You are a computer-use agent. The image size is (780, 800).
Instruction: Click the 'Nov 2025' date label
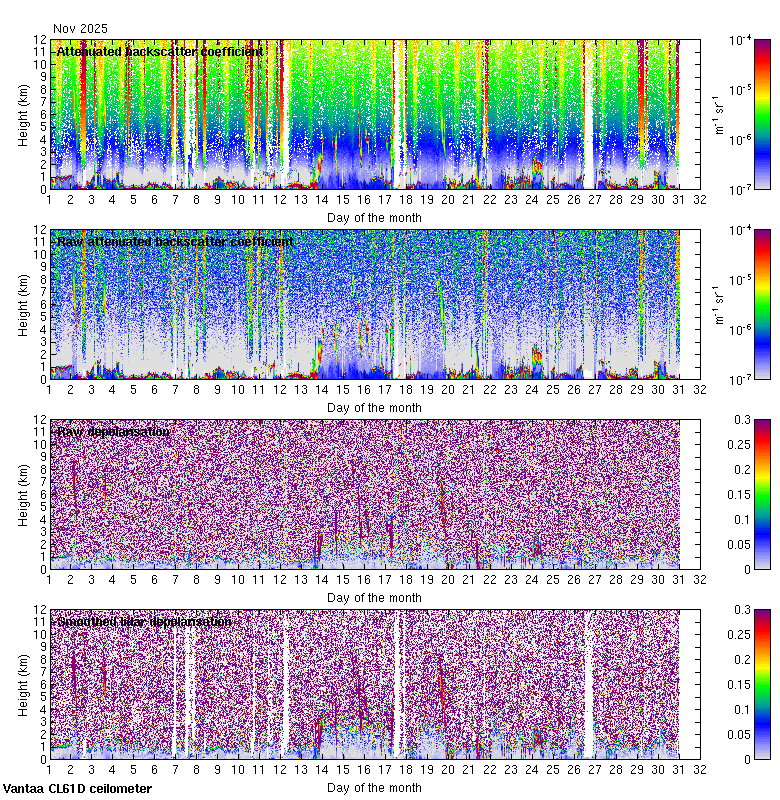[81, 29]
